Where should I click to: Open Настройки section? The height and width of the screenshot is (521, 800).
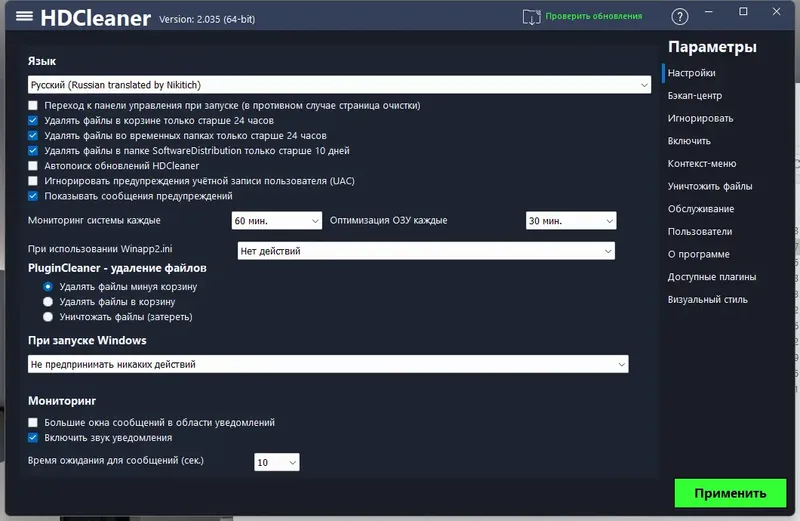point(691,73)
